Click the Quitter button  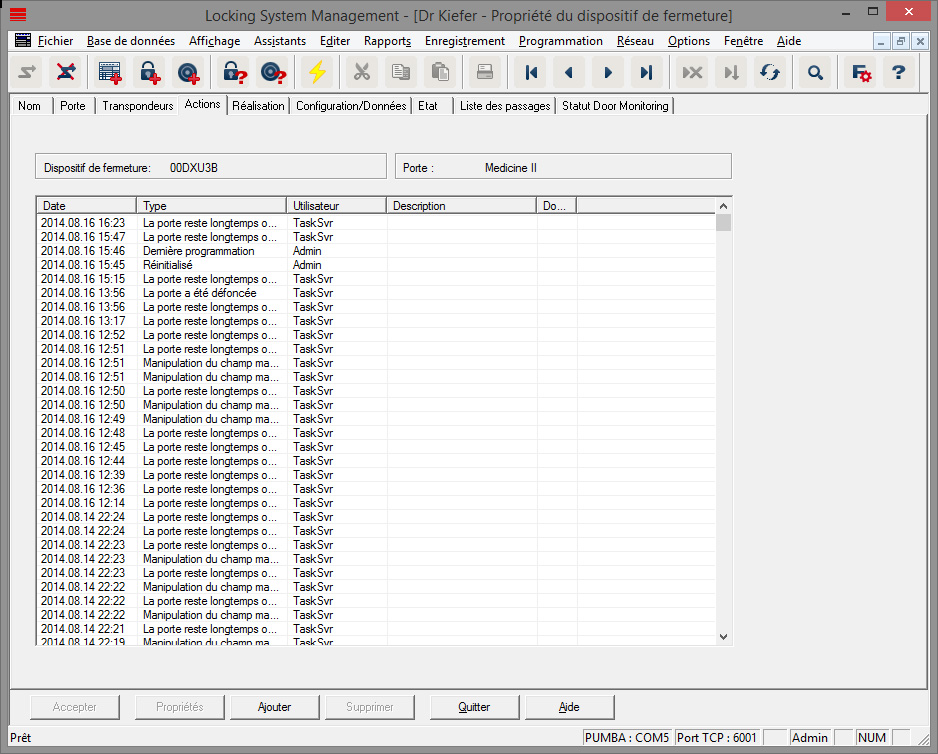pyautogui.click(x=474, y=707)
